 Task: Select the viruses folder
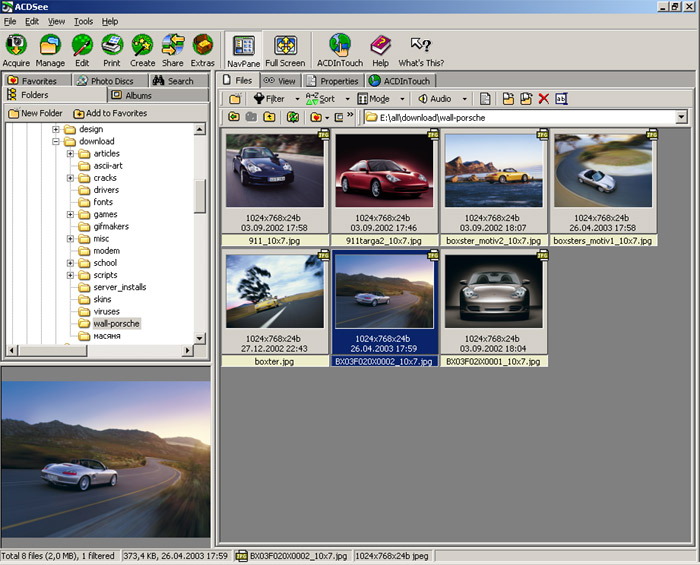pos(106,312)
